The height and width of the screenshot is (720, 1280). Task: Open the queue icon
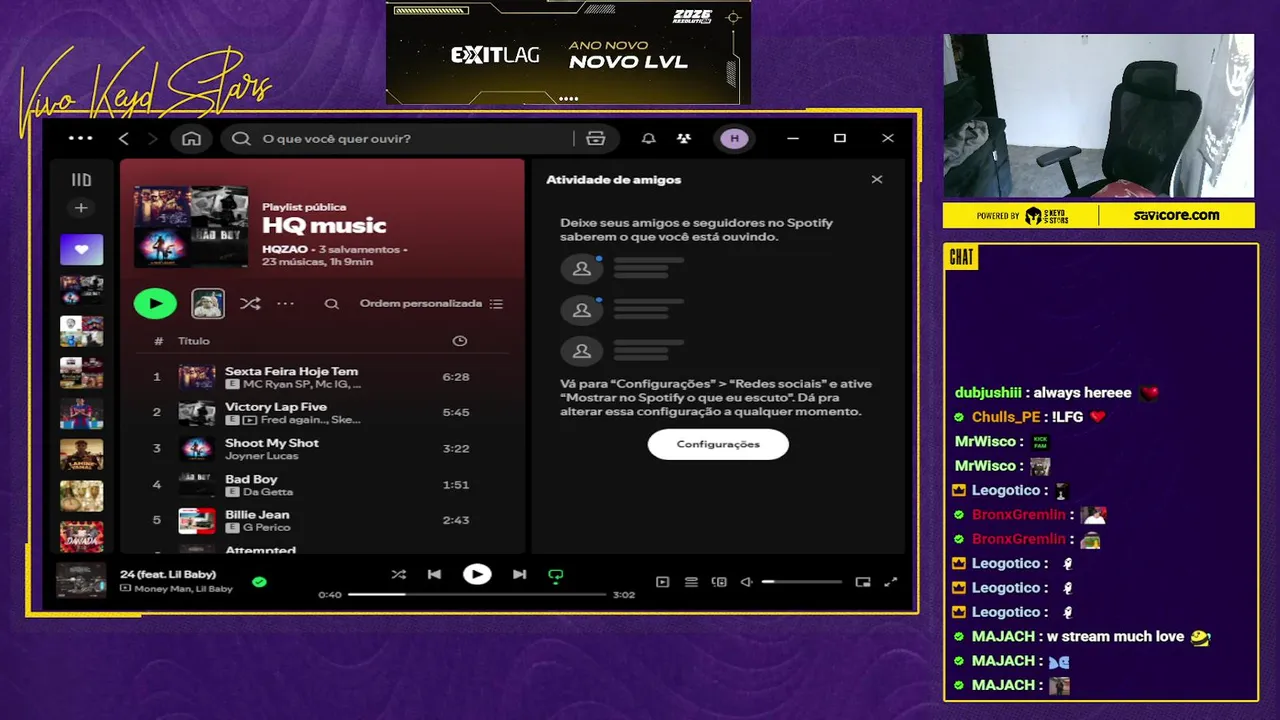pyautogui.click(x=691, y=582)
